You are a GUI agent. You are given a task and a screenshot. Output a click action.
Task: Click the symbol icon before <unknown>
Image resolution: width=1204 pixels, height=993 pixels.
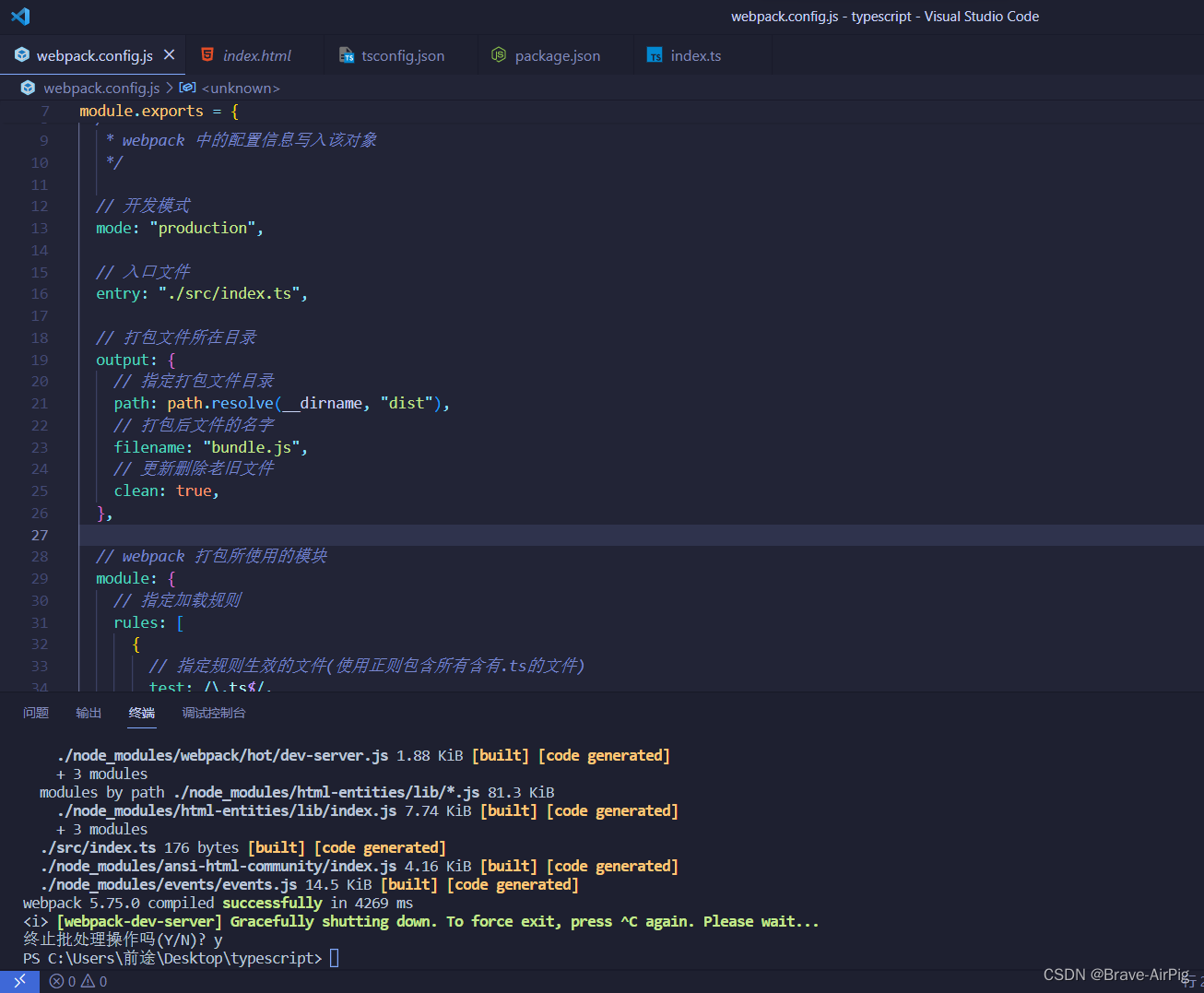pyautogui.click(x=187, y=88)
